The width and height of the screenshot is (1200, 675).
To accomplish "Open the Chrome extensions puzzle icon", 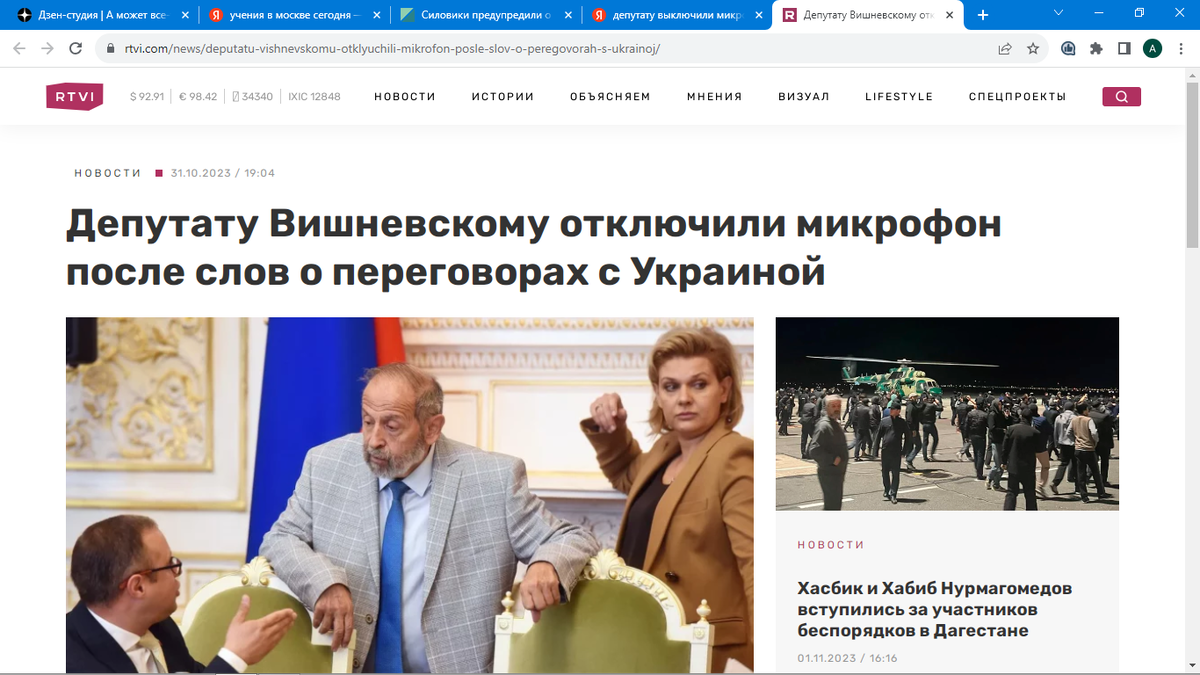I will [x=1096, y=48].
